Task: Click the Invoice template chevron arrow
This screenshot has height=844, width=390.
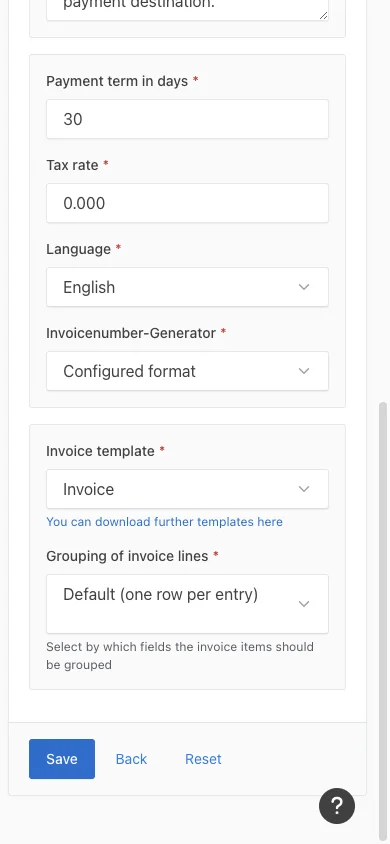Action: pos(304,489)
